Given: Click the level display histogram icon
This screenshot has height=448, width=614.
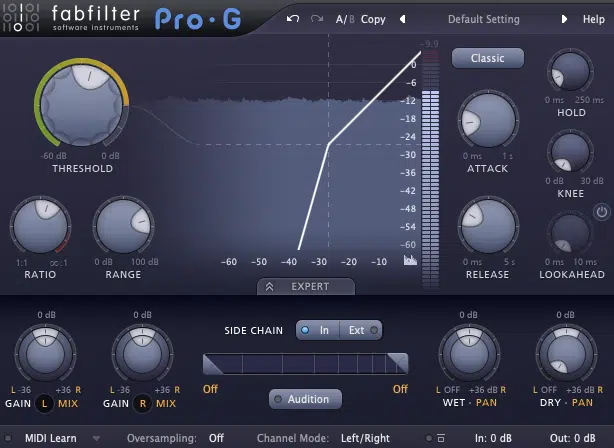Looking at the screenshot, I should pos(410,260).
